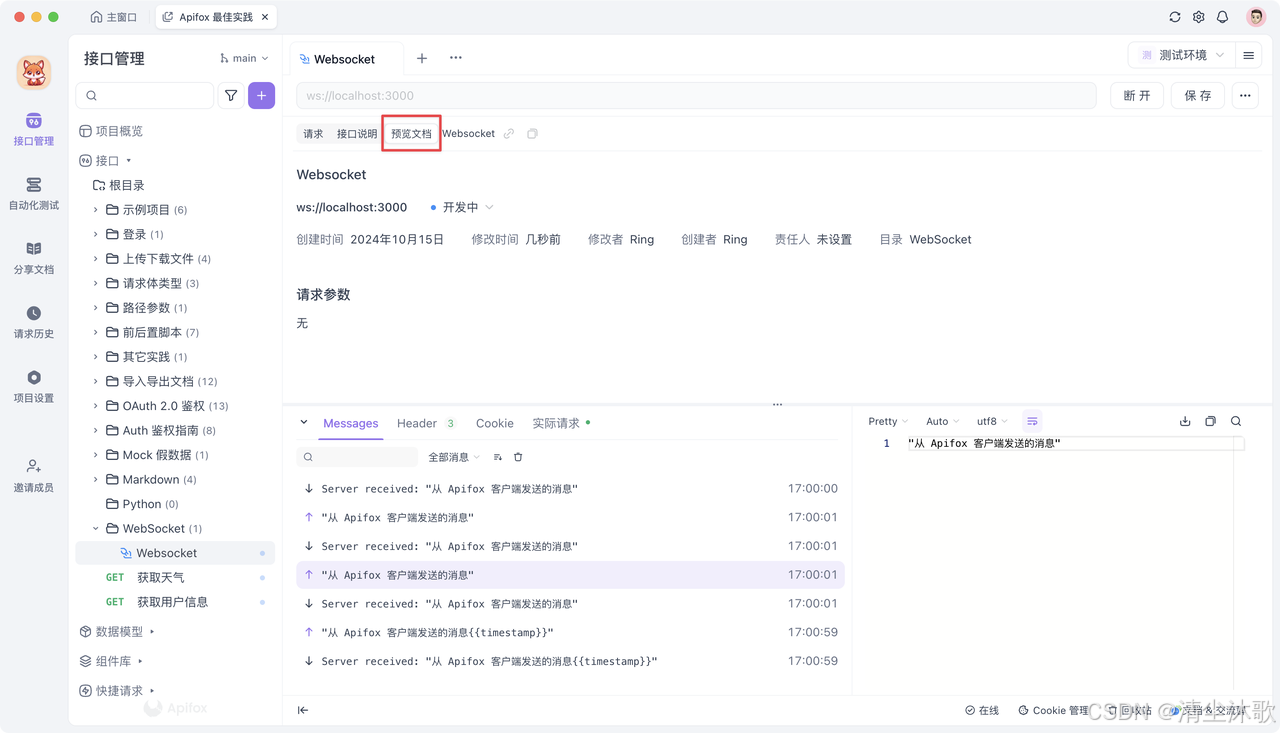This screenshot has width=1280, height=733.
Task: Copy the response using the copy icon
Action: (1210, 421)
